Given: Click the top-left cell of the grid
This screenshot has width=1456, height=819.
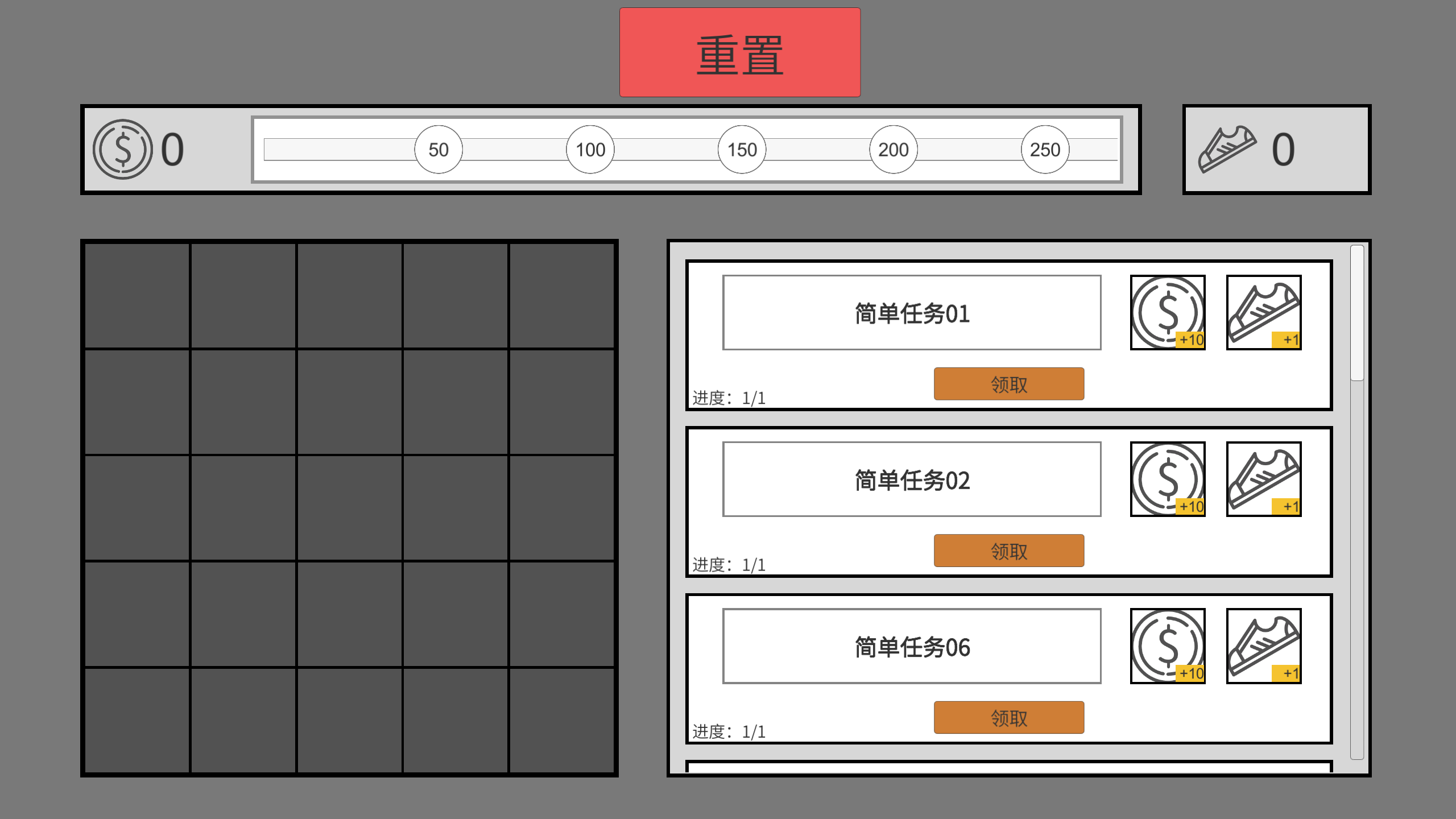Looking at the screenshot, I should point(137,296).
